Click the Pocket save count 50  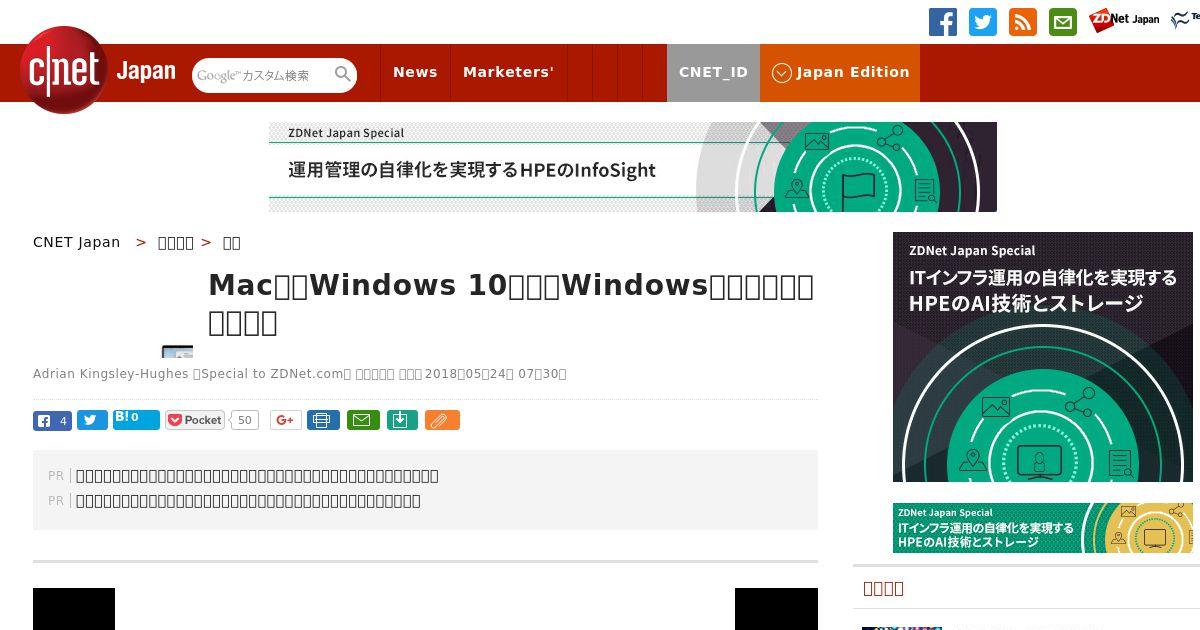[x=245, y=421]
